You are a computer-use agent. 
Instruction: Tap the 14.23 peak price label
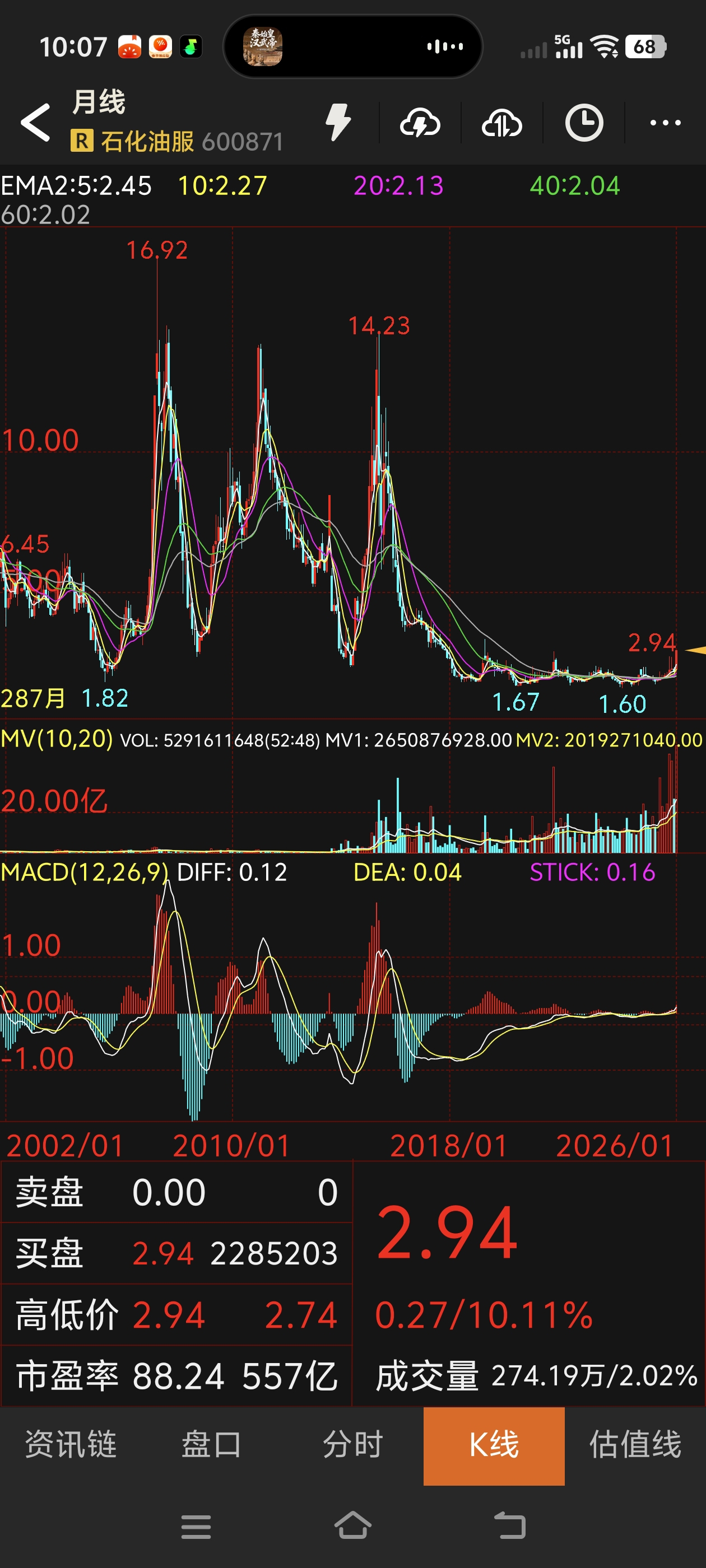[x=379, y=326]
